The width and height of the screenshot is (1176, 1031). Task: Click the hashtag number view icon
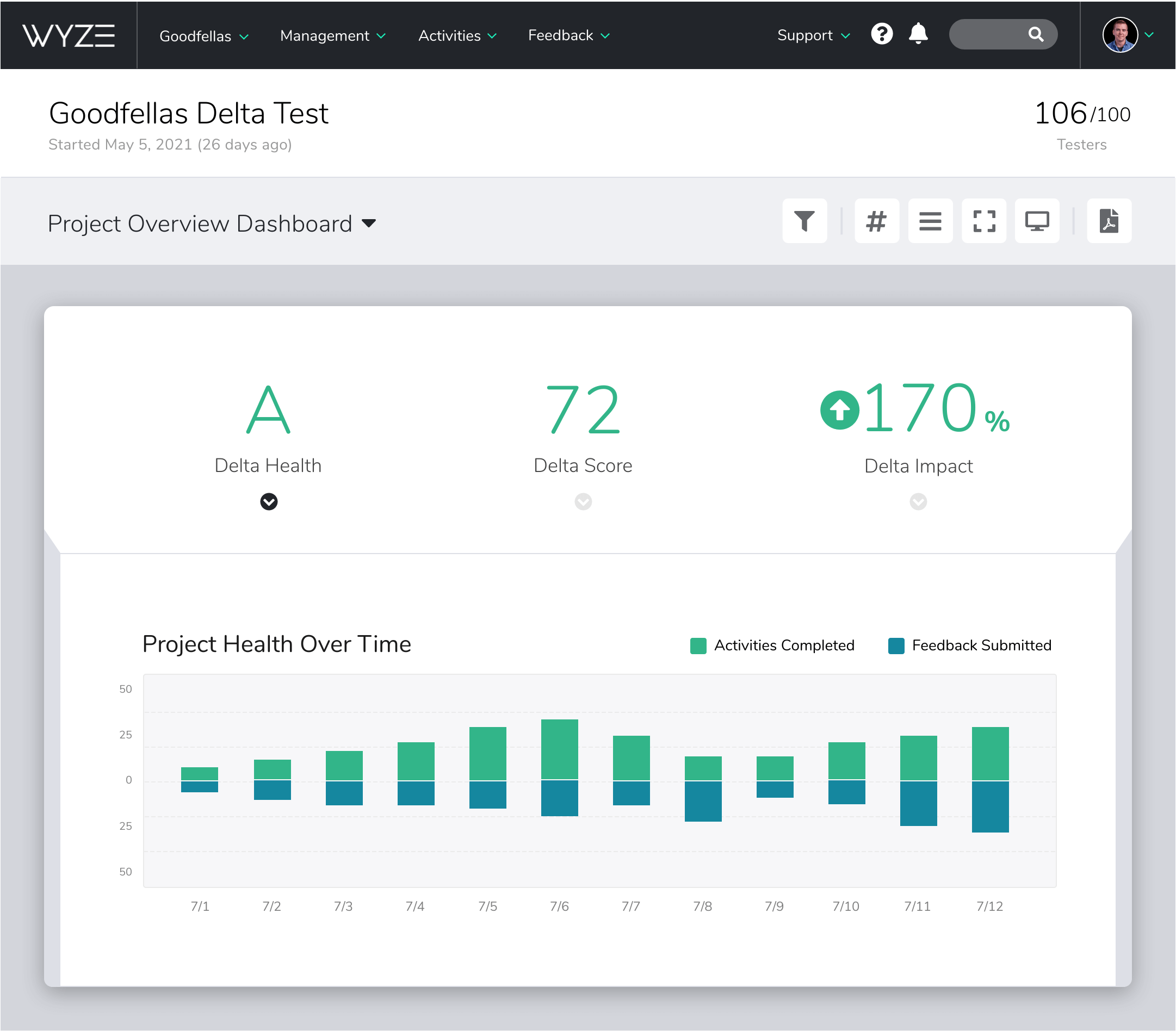[x=876, y=221]
